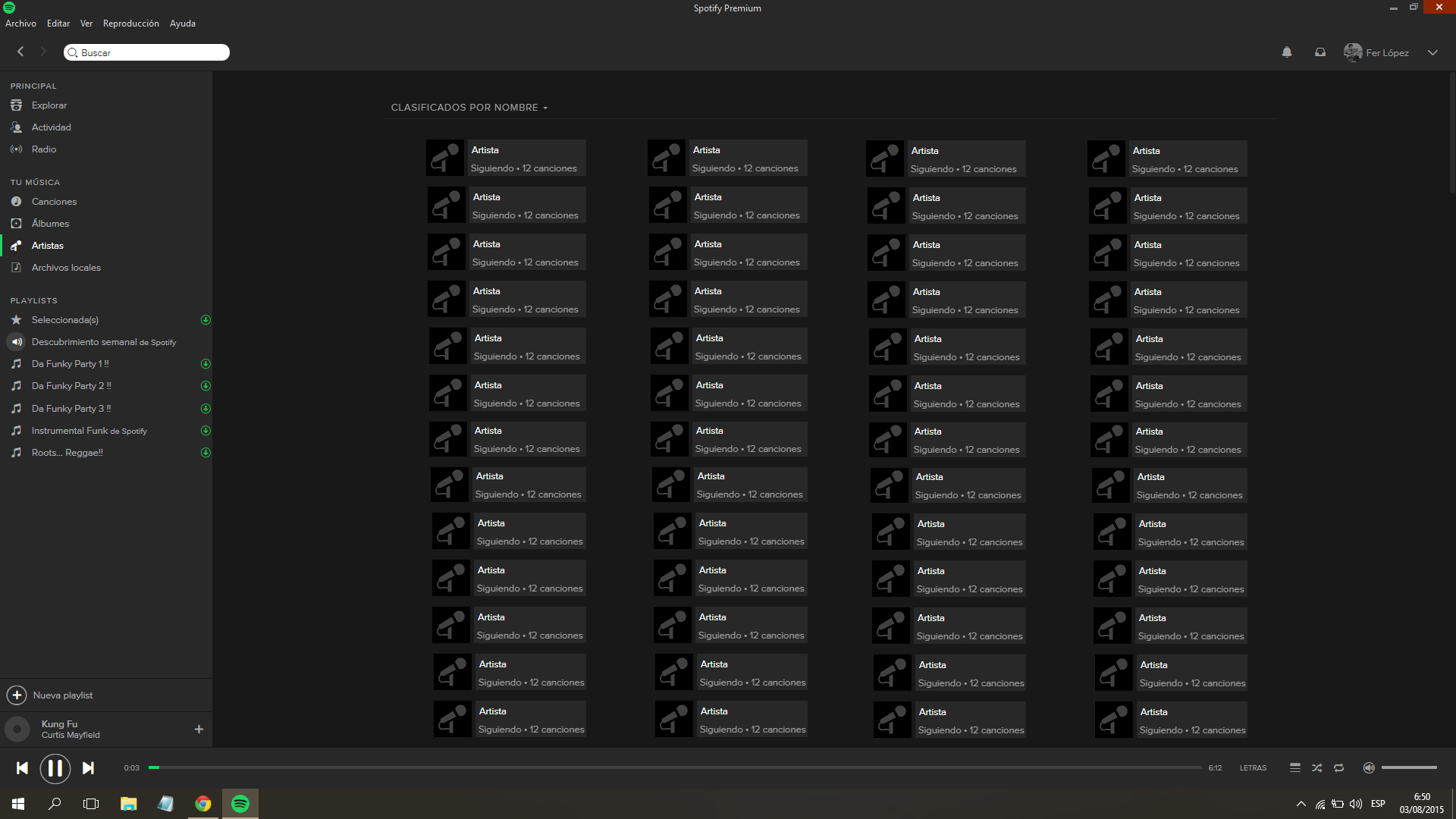Expand the user menu chevron
The width and height of the screenshot is (1456, 819).
(x=1432, y=52)
